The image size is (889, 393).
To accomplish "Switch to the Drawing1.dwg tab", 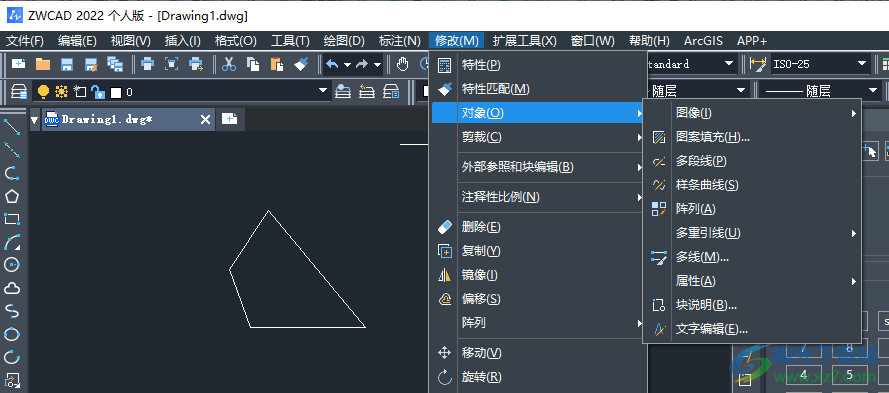I will coord(128,119).
